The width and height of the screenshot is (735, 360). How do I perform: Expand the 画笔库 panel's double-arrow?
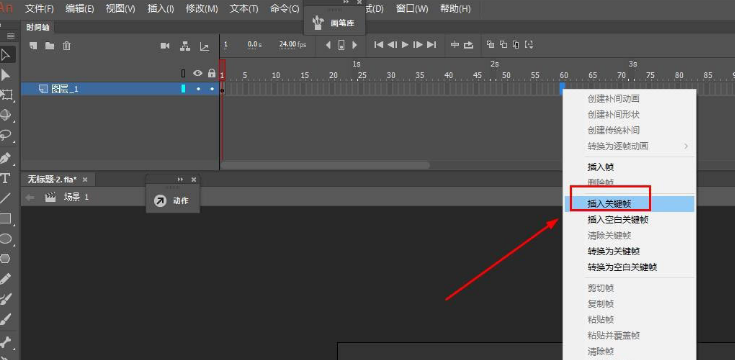[x=346, y=2]
